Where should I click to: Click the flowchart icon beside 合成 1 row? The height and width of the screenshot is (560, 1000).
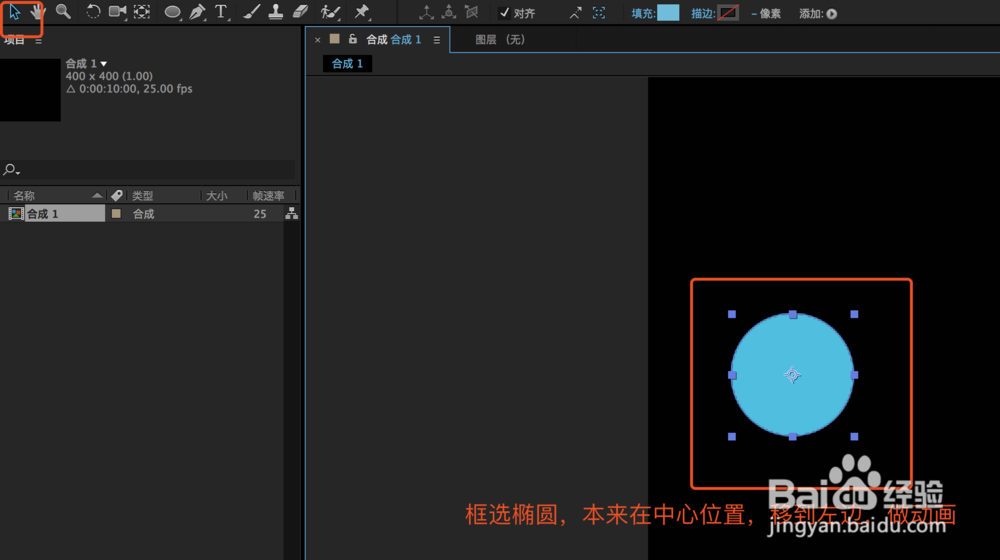[x=291, y=213]
